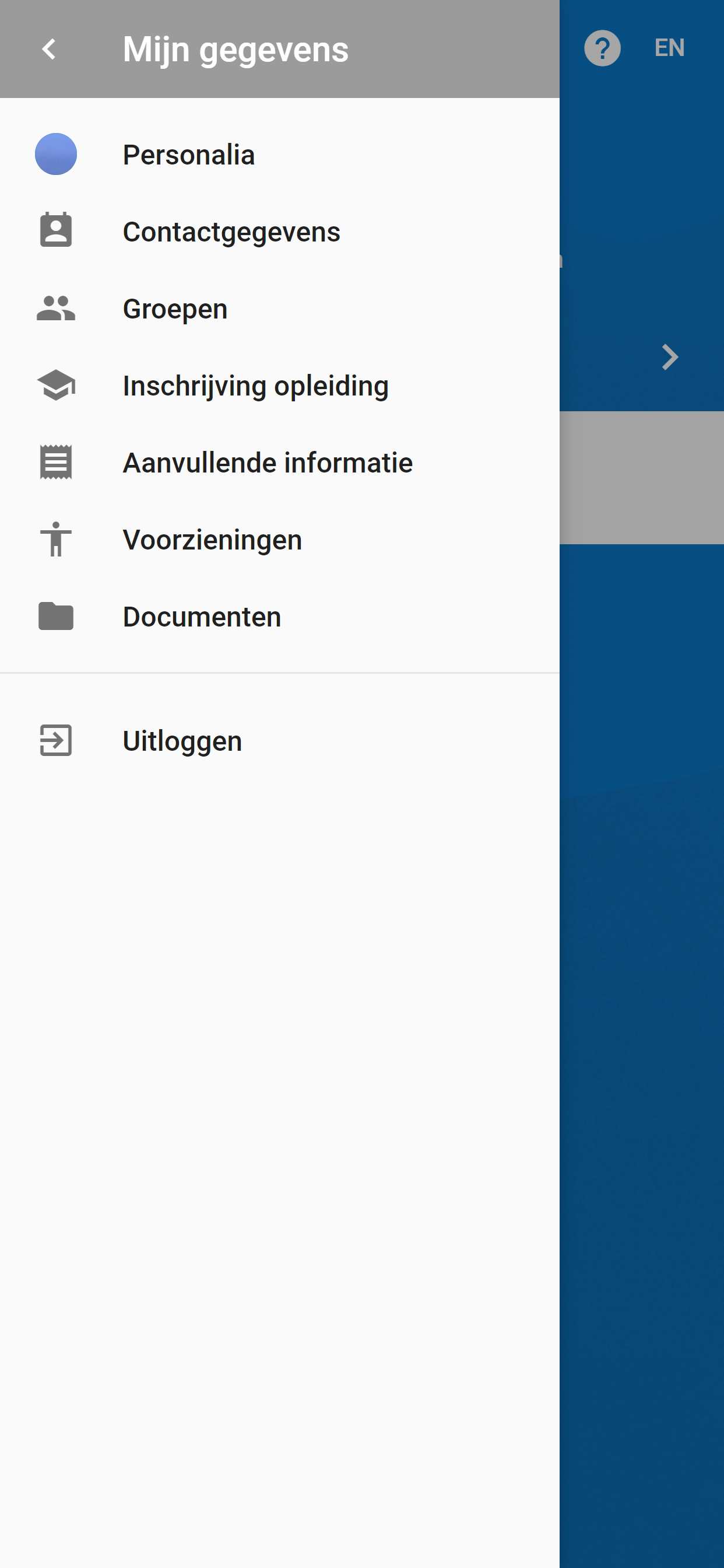The height and width of the screenshot is (1568, 724).
Task: Click the right chevron behind drawer
Action: pos(670,358)
